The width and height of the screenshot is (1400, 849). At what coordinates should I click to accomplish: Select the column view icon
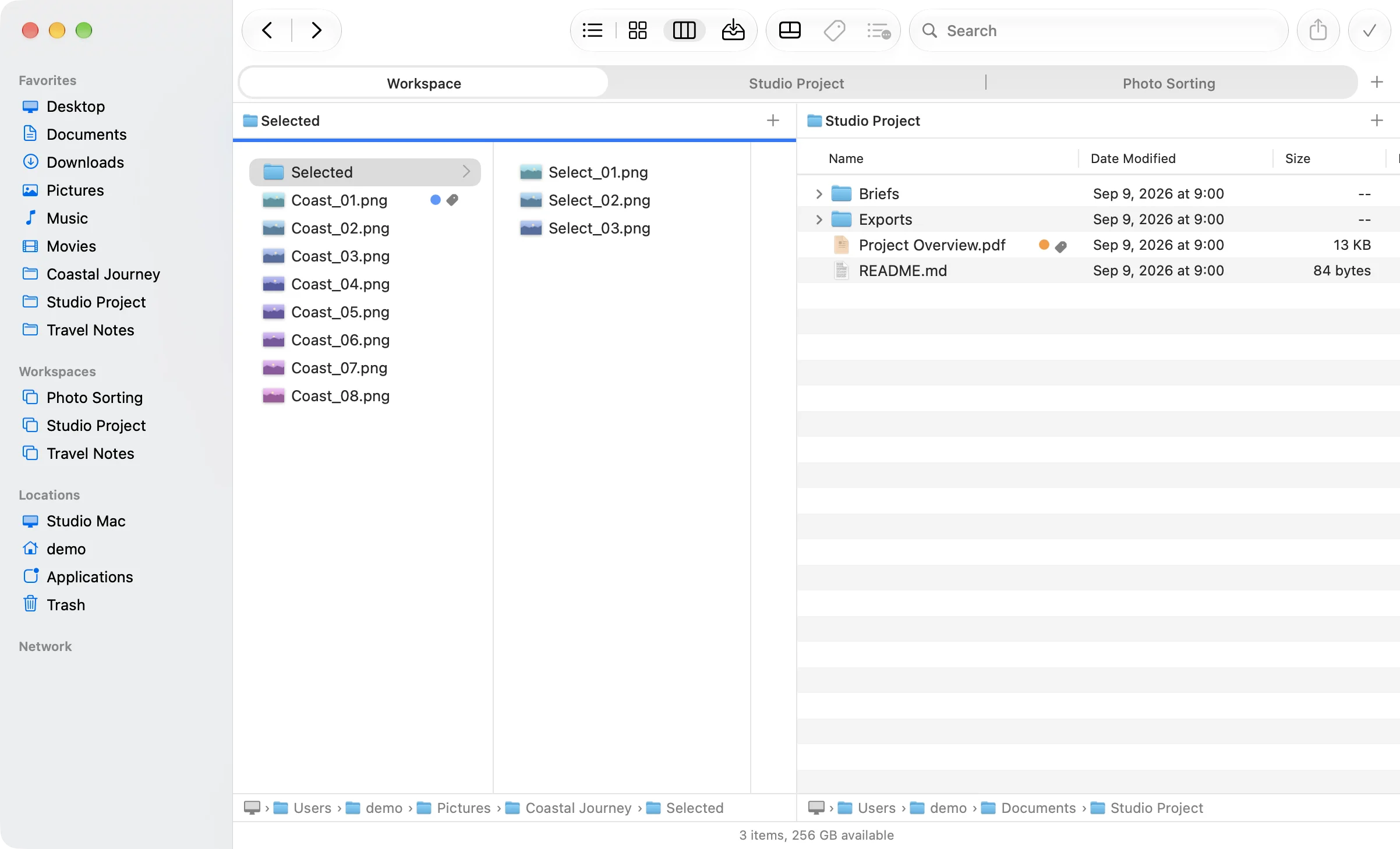[684, 30]
